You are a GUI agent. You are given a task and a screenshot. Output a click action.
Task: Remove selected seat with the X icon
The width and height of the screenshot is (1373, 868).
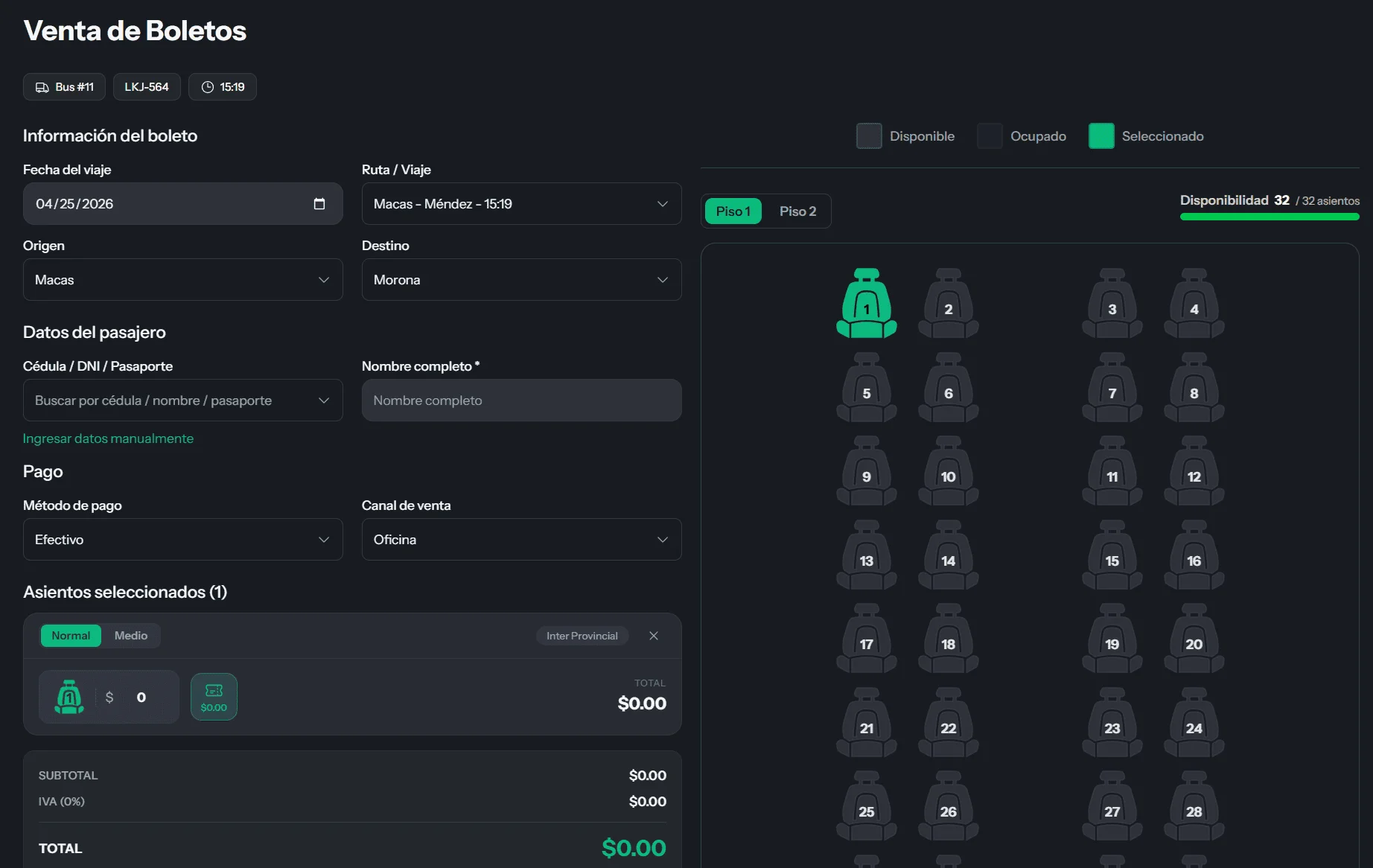tap(654, 636)
